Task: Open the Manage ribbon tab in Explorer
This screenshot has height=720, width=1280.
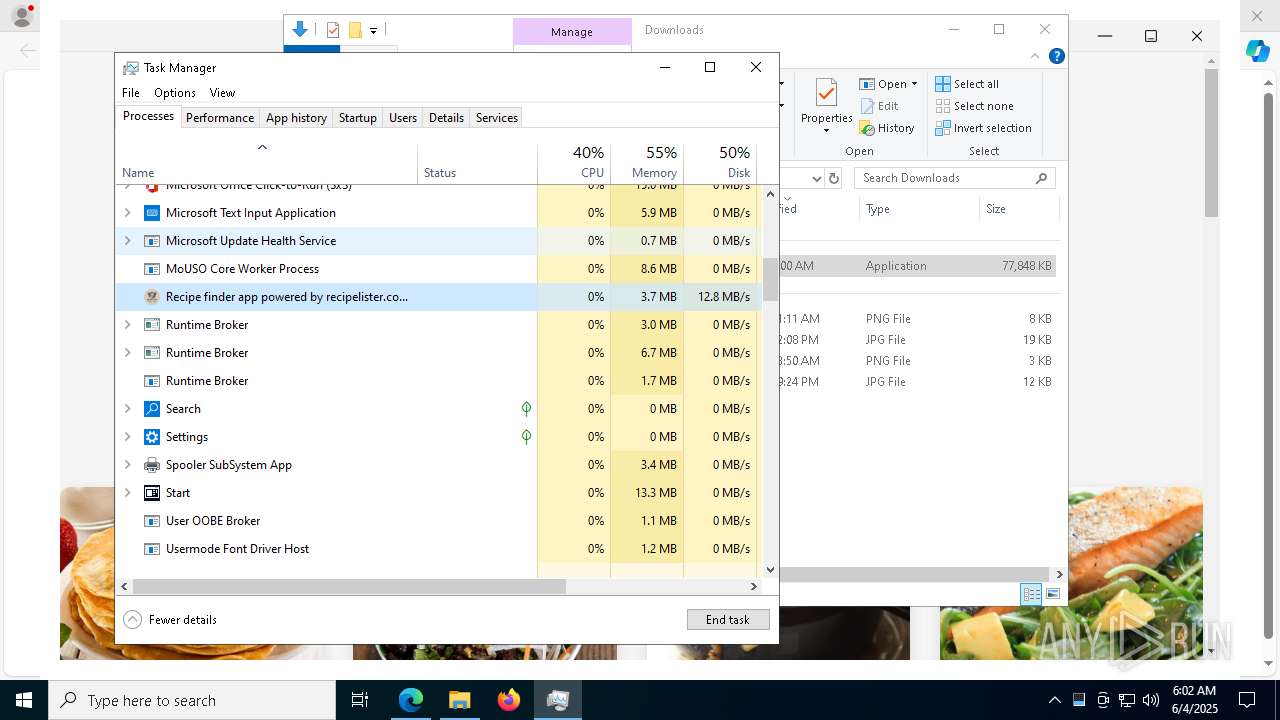Action: click(x=572, y=32)
